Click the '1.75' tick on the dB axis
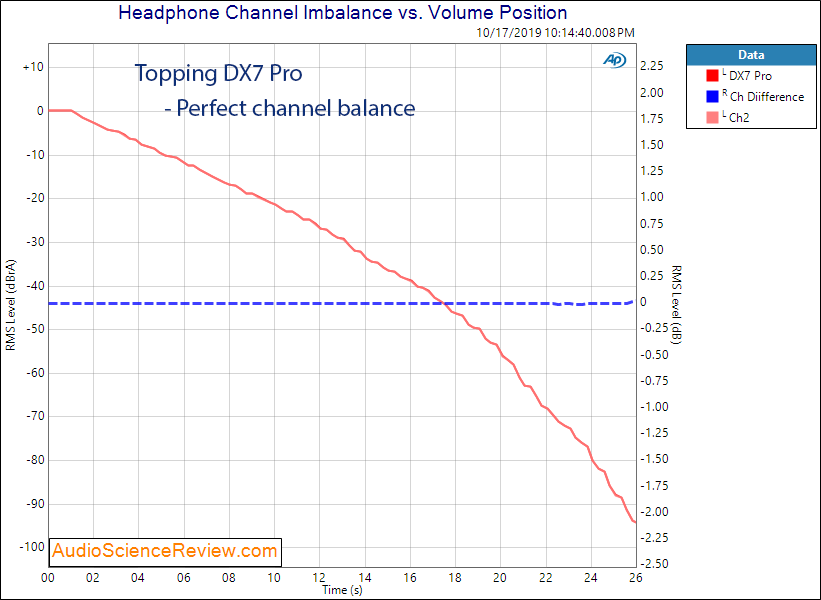 (652, 119)
